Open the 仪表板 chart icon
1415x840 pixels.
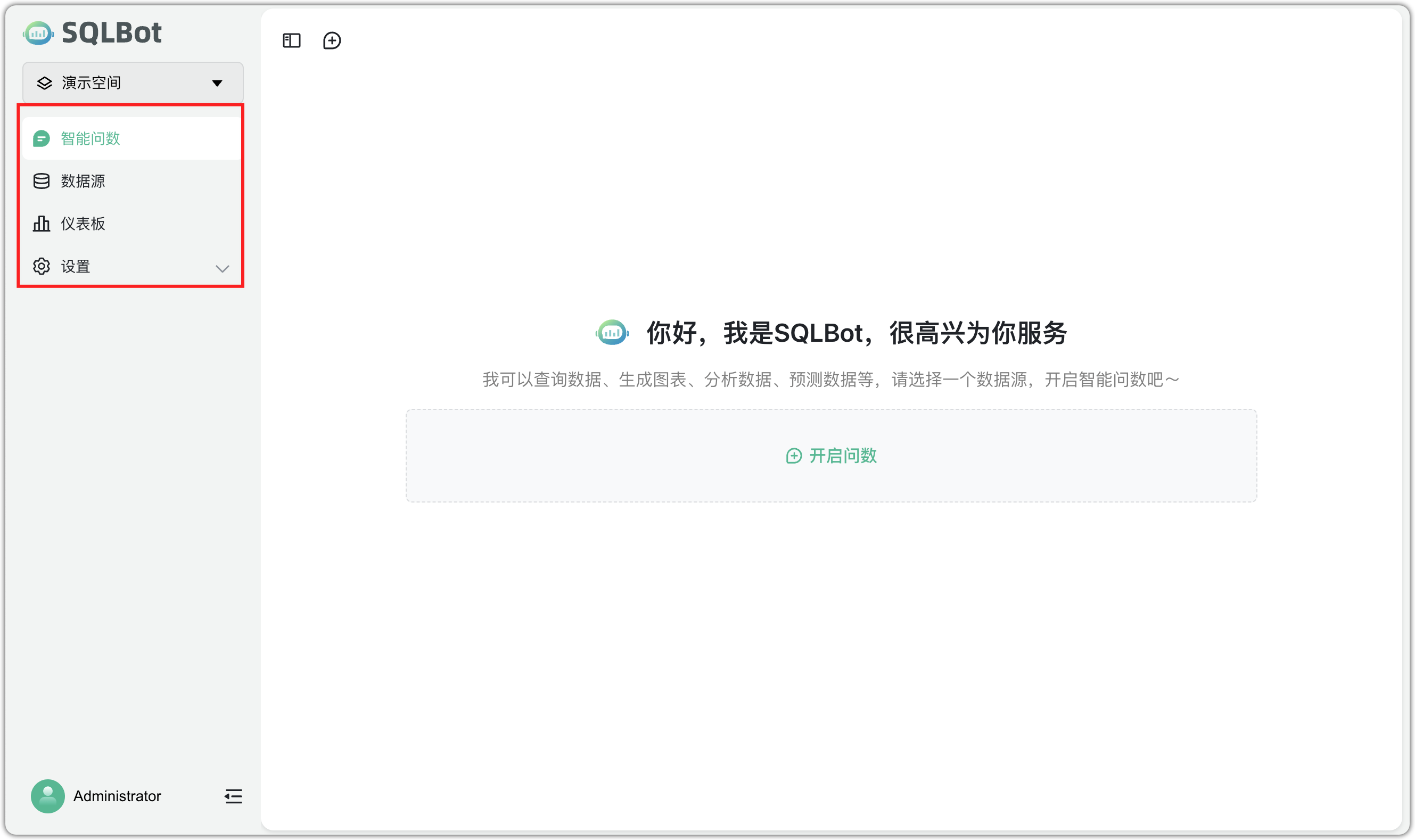42,224
